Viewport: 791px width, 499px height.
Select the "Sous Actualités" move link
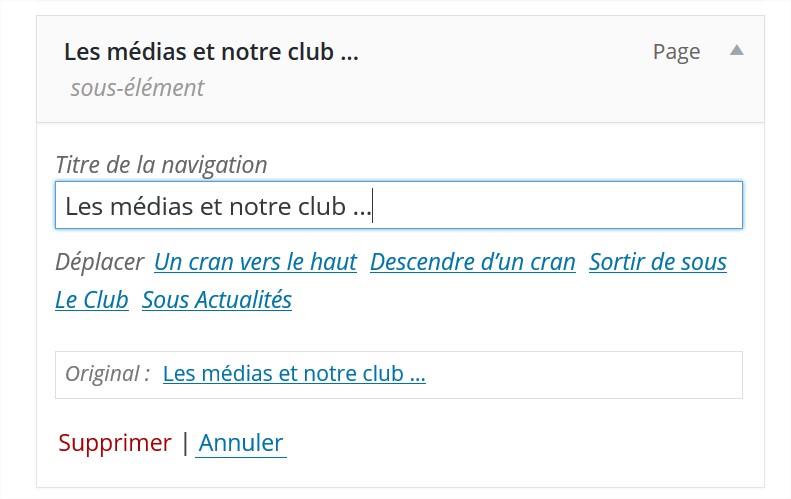click(x=217, y=299)
